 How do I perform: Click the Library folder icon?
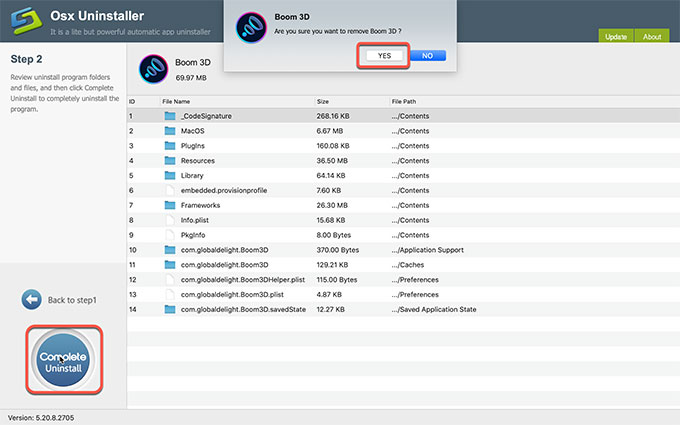click(x=170, y=175)
